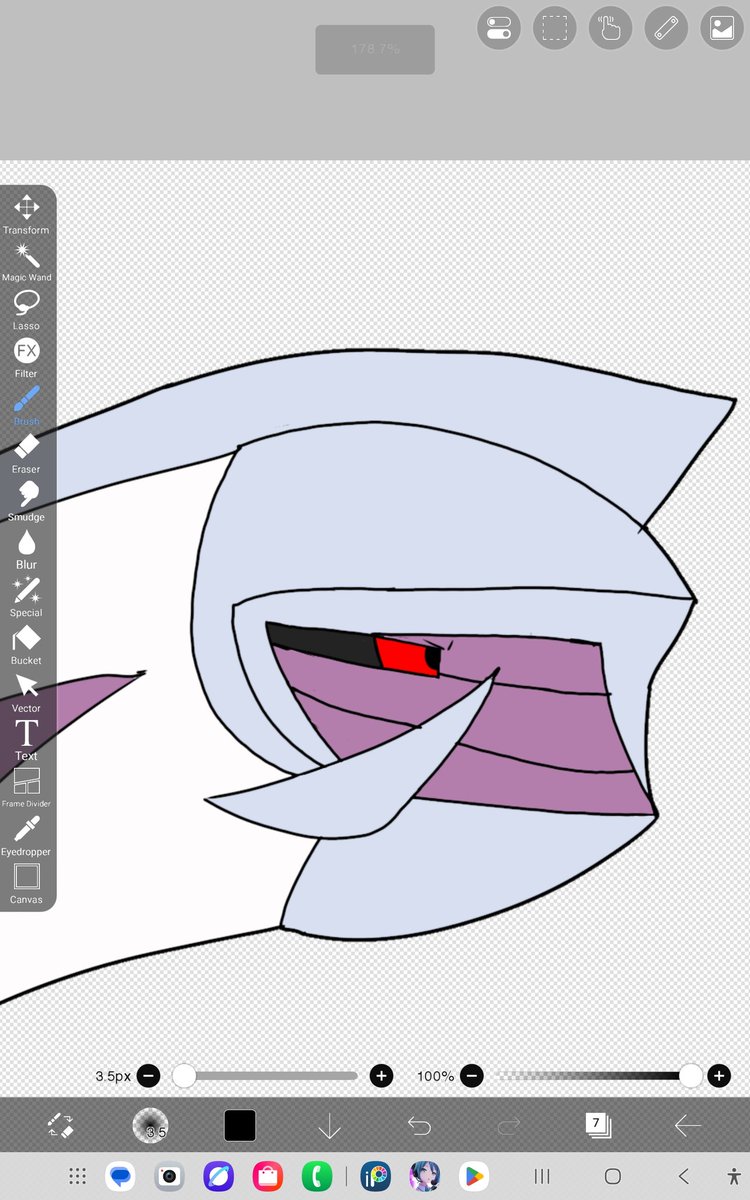Select the Brush tool
This screenshot has height=1200, width=750.
click(x=26, y=406)
